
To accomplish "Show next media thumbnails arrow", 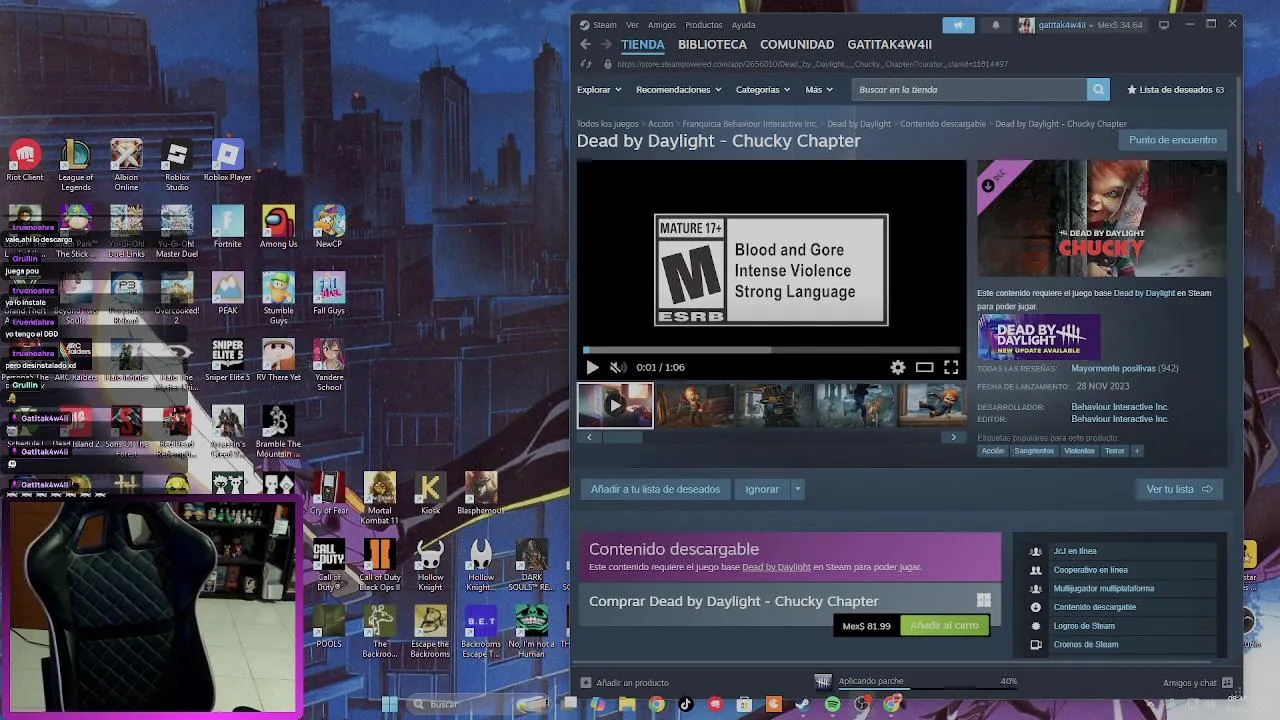I will [x=953, y=437].
